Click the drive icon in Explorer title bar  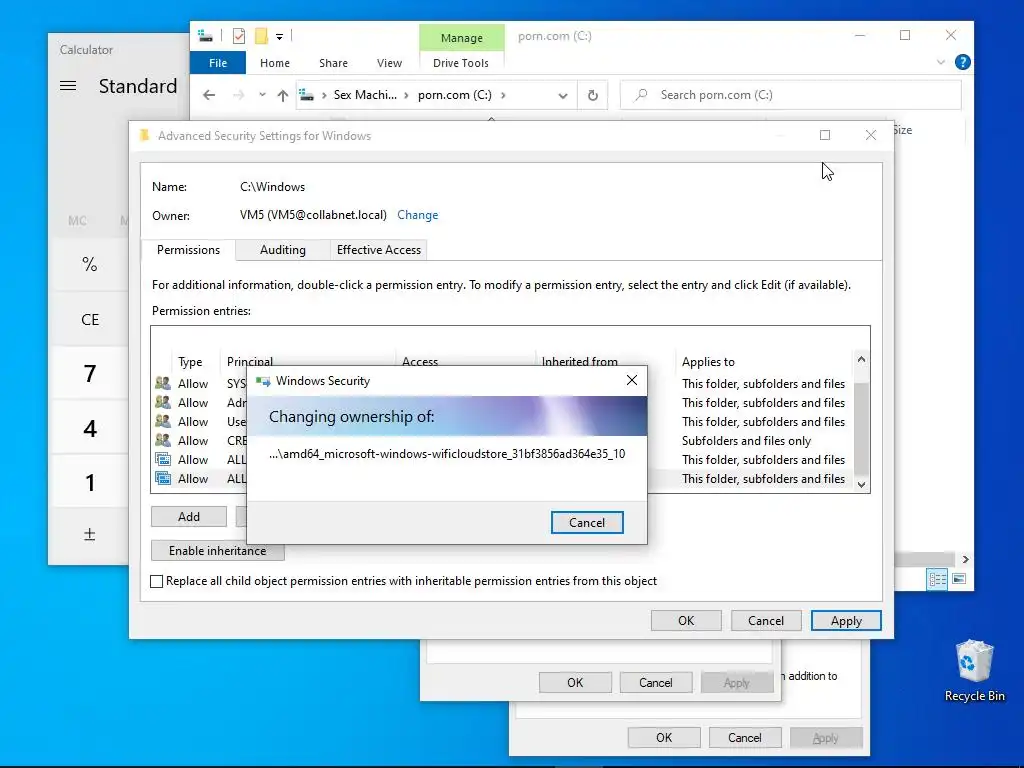pyautogui.click(x=206, y=36)
